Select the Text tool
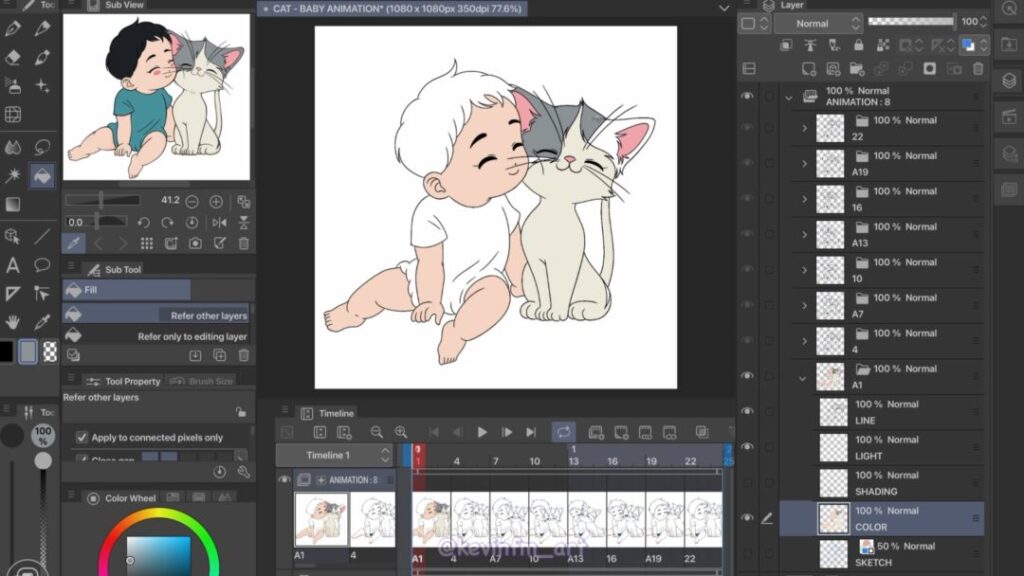This screenshot has width=1024, height=576. tap(13, 265)
